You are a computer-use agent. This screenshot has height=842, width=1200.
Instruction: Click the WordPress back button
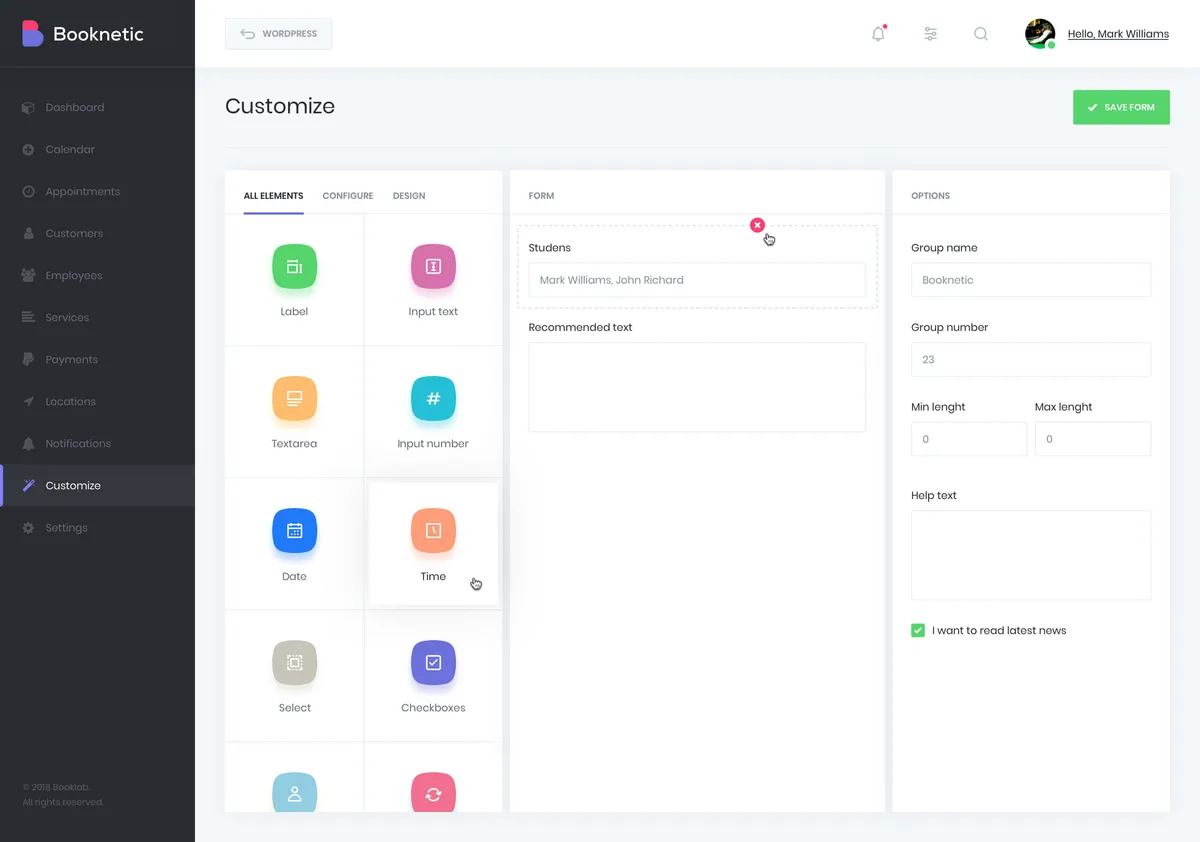[278, 34]
